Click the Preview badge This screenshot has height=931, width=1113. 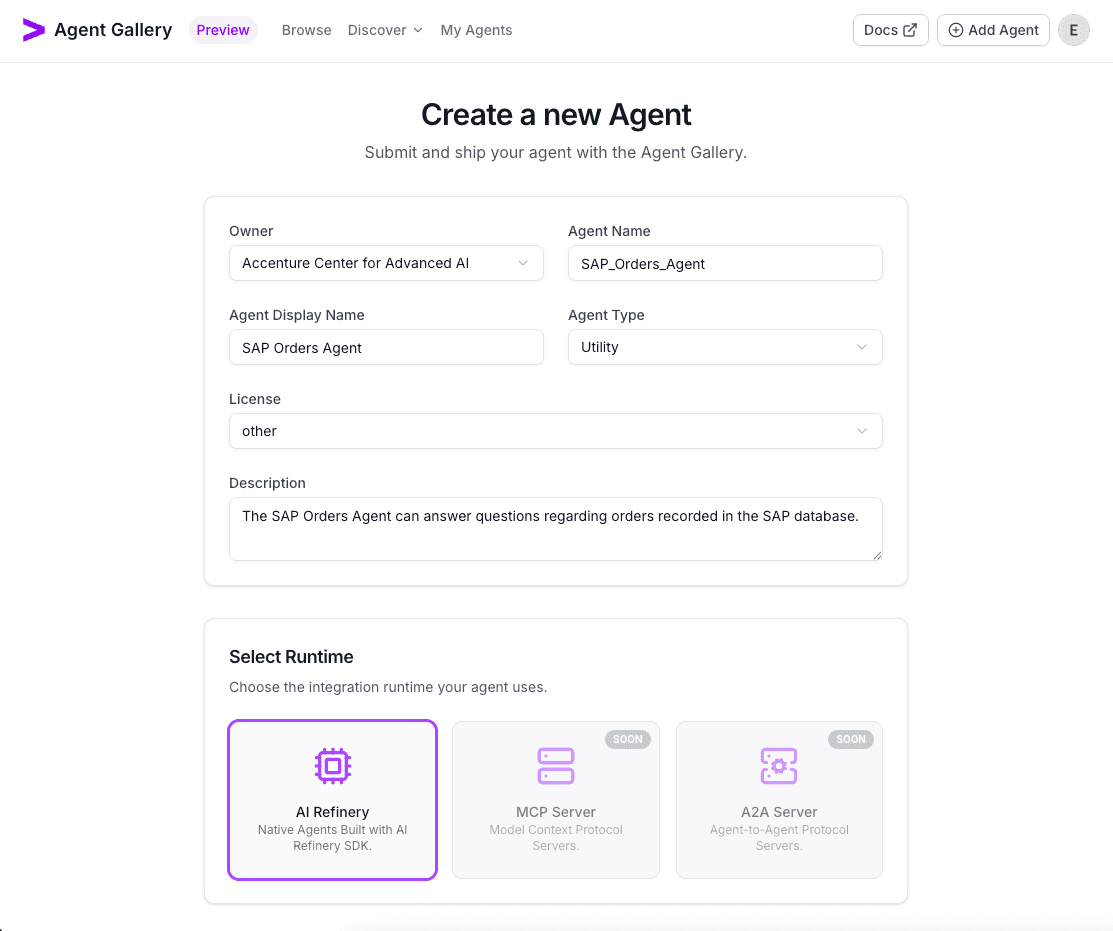point(223,30)
